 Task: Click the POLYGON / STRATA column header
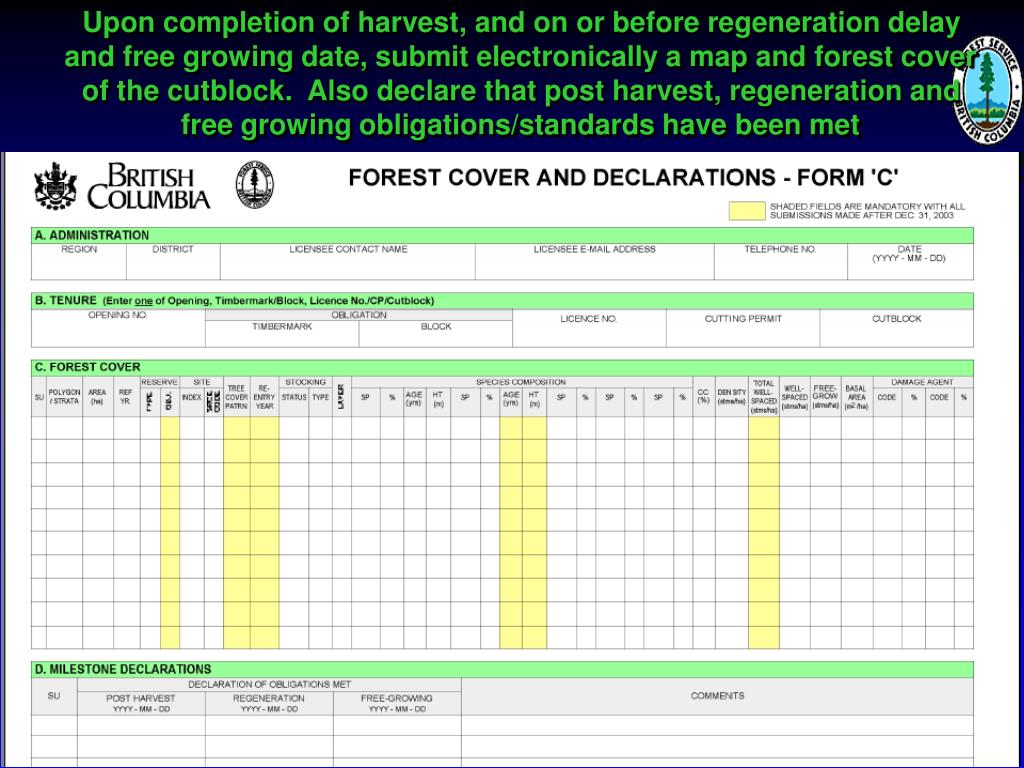click(x=64, y=397)
